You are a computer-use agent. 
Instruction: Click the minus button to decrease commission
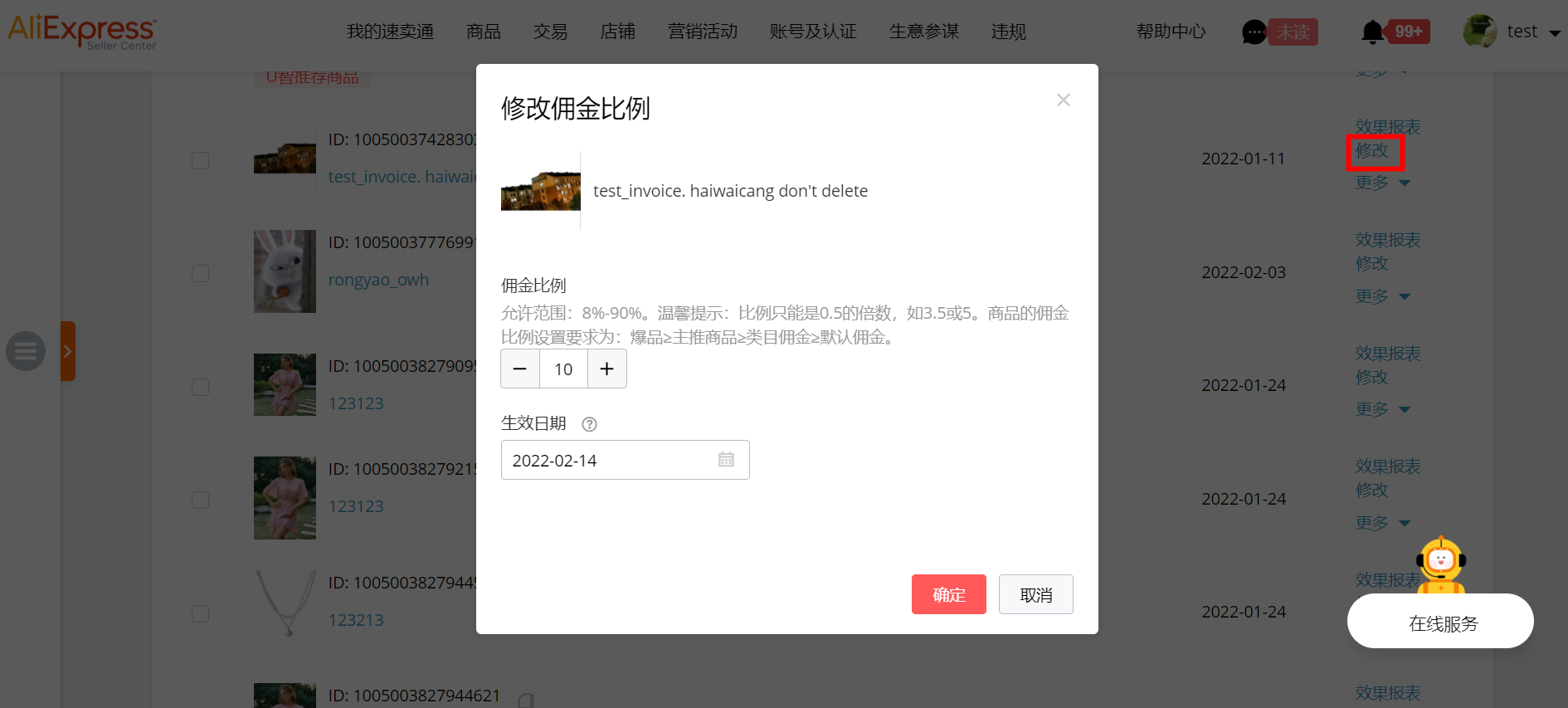[x=520, y=369]
